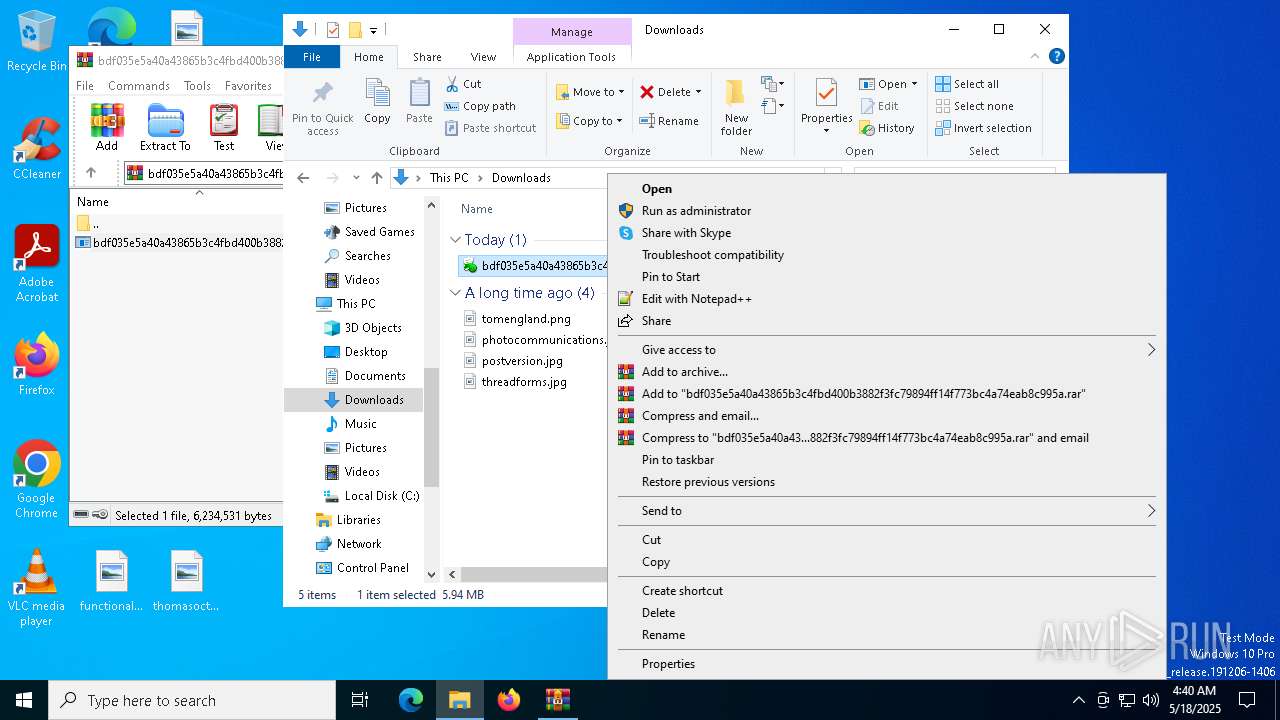1280x720 pixels.
Task: Click the Explorer Back arrow
Action: (304, 178)
